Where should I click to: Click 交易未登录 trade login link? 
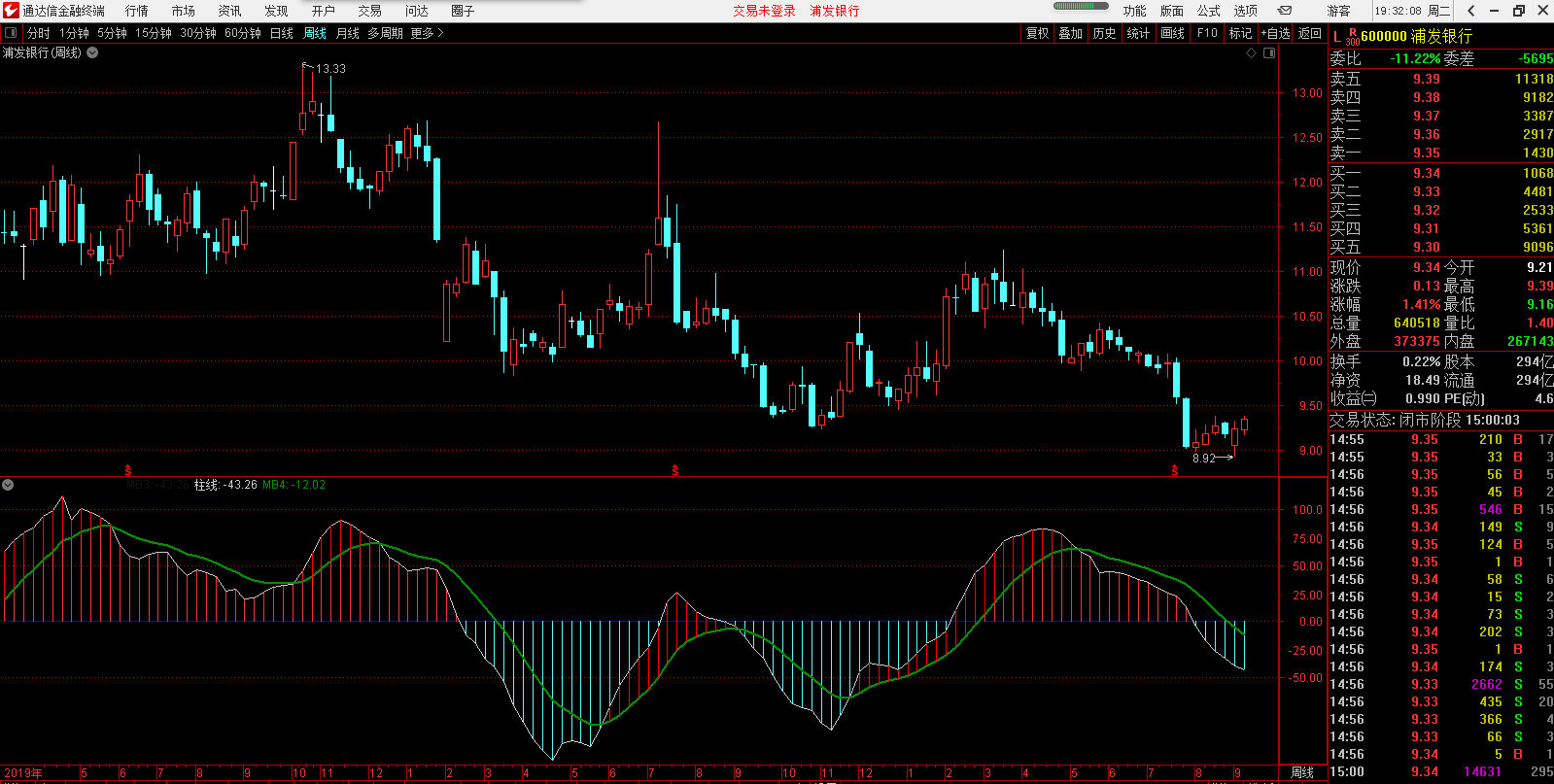coord(764,11)
